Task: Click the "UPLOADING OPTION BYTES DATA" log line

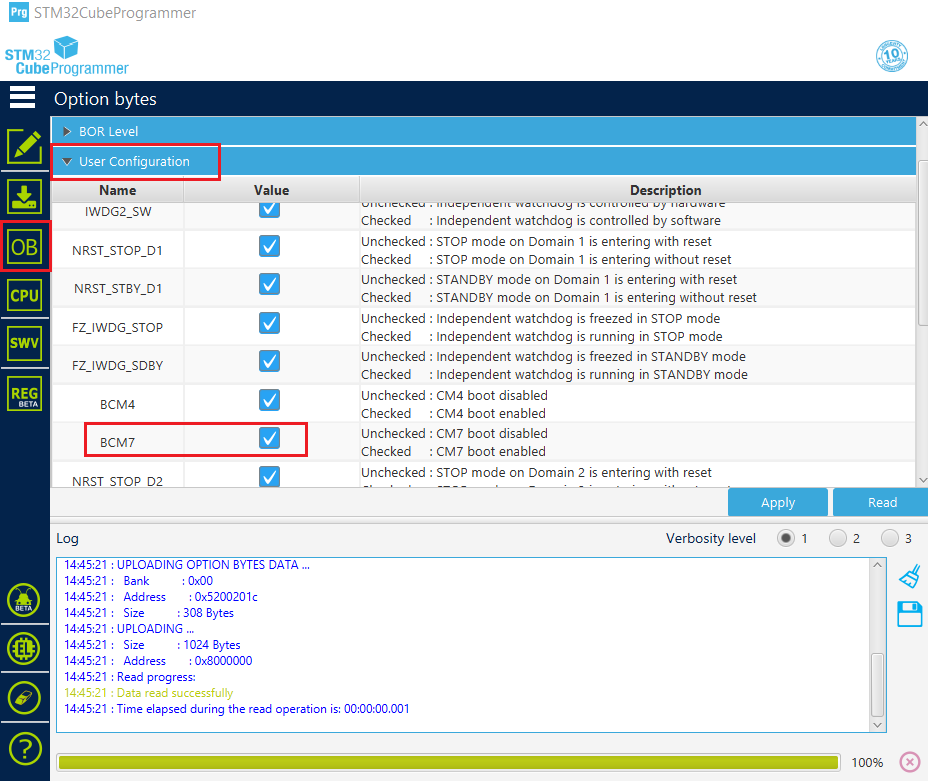Action: click(187, 564)
